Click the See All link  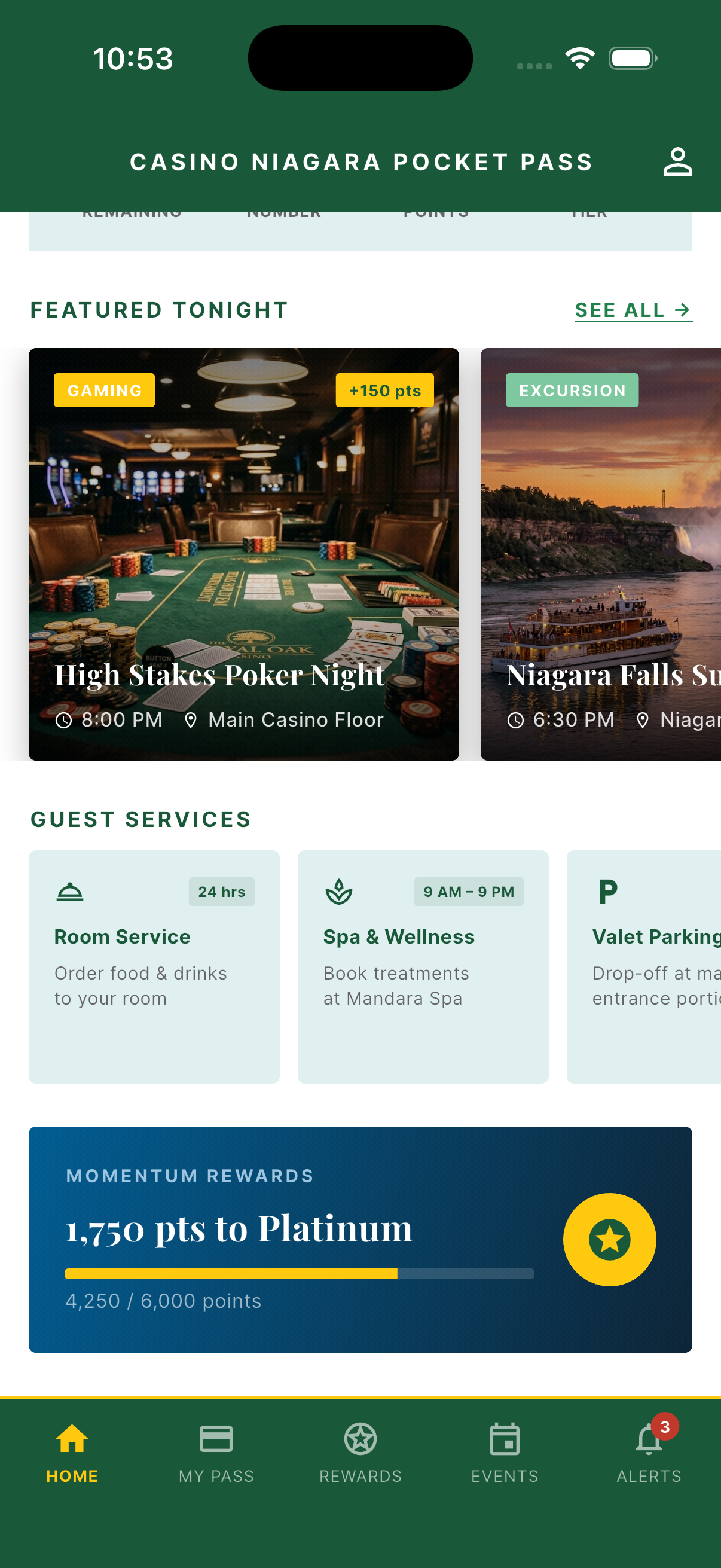click(633, 310)
